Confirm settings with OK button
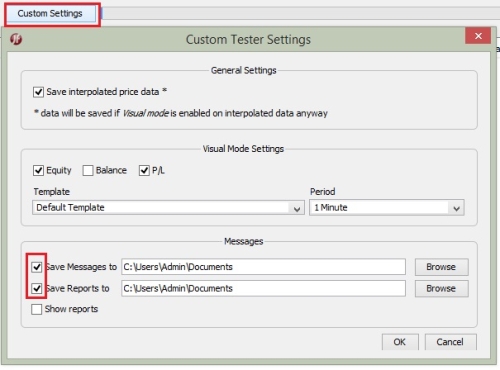The height and width of the screenshot is (370, 500). pyautogui.click(x=400, y=342)
